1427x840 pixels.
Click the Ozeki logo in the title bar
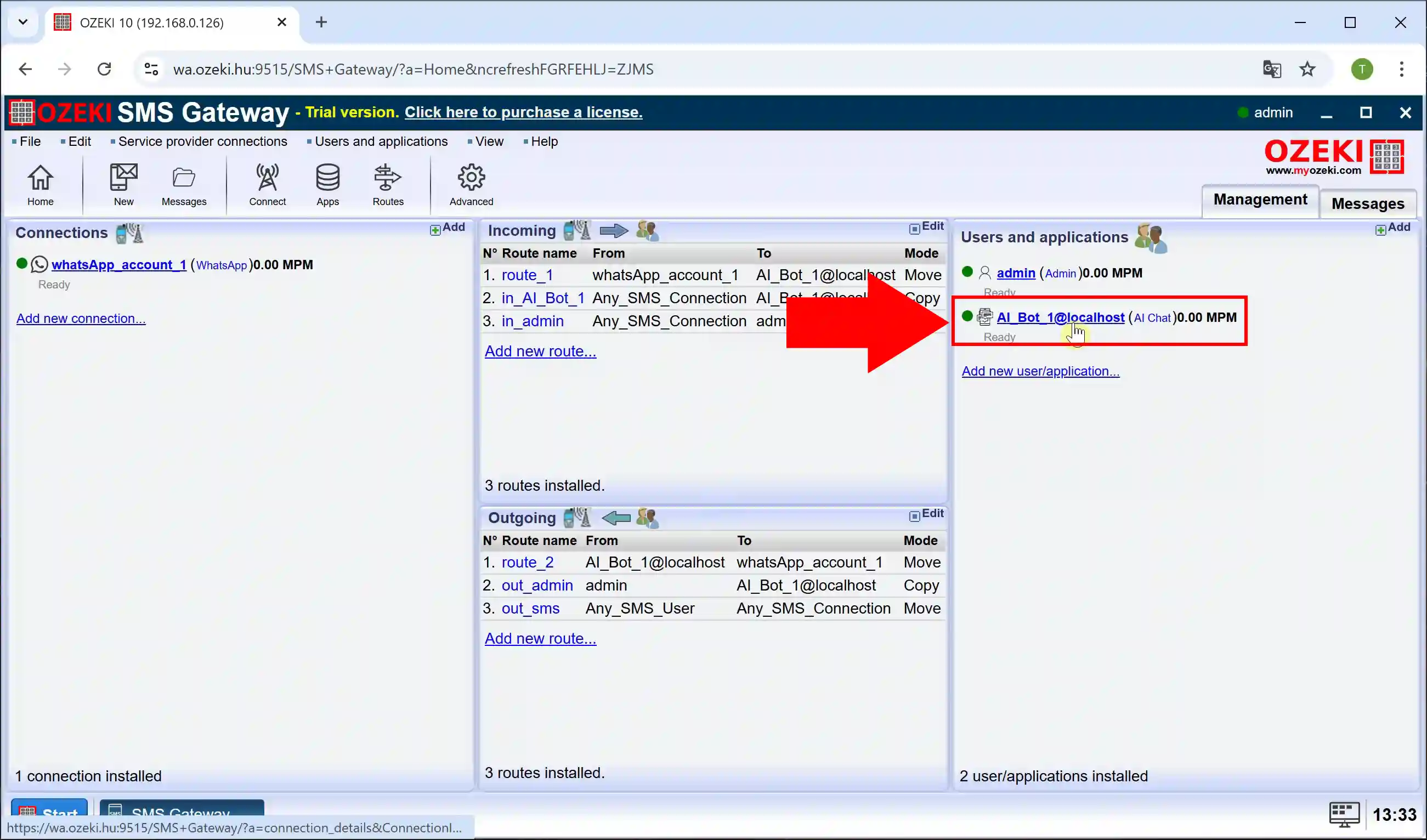tap(22, 112)
